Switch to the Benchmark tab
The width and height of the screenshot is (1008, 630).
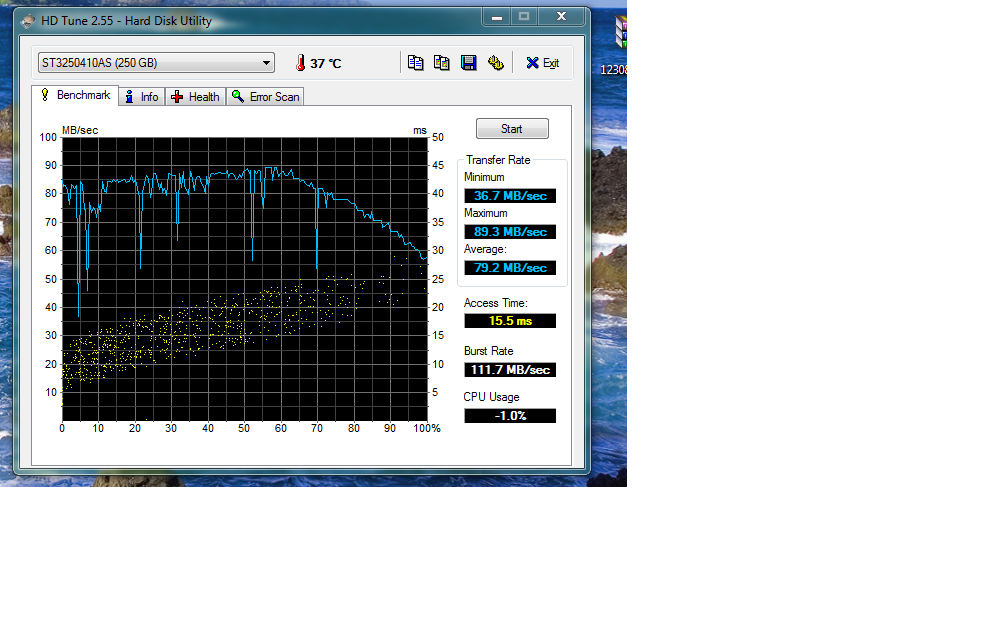point(75,96)
